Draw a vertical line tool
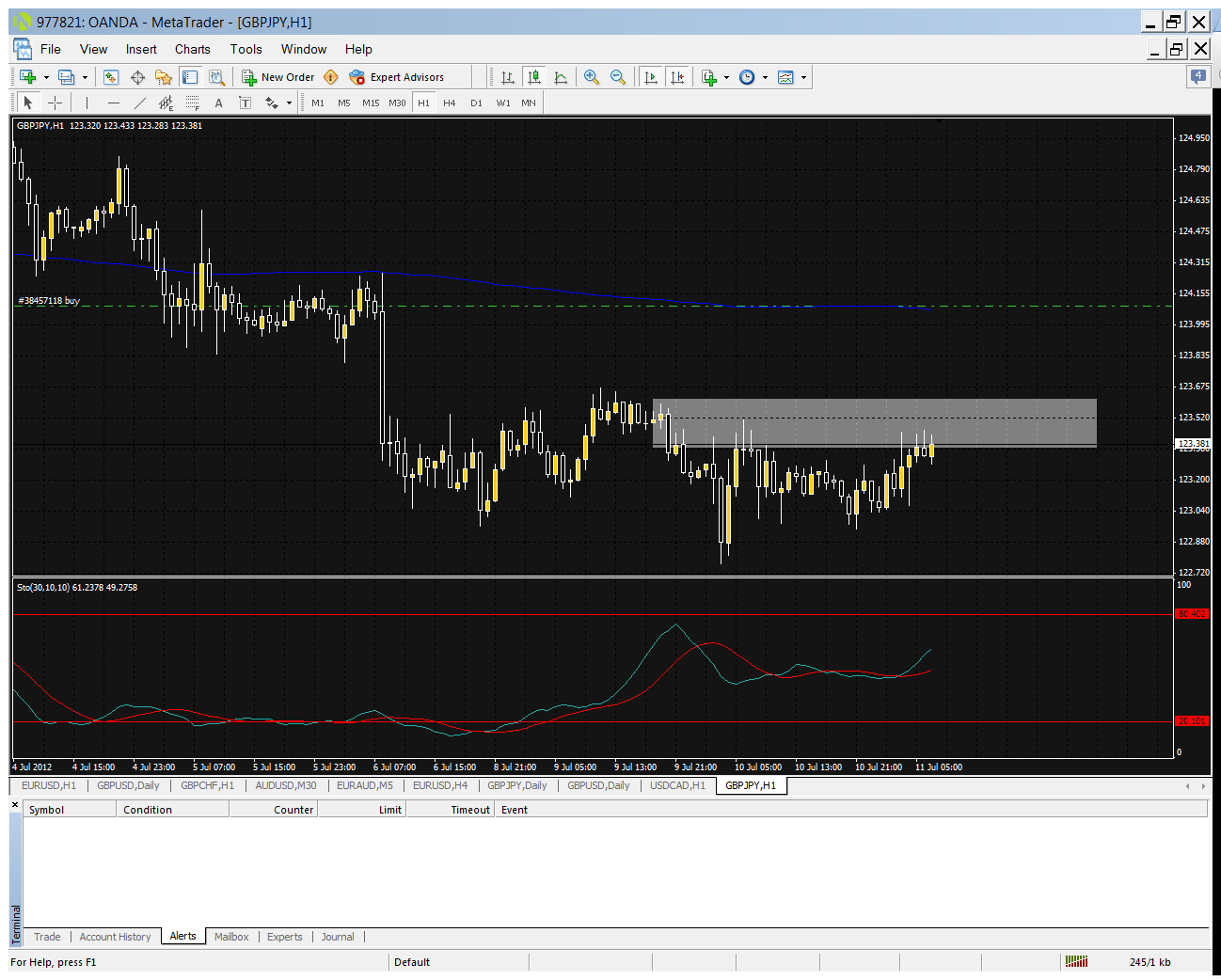Screen dimensions: 1221x980 [x=87, y=103]
